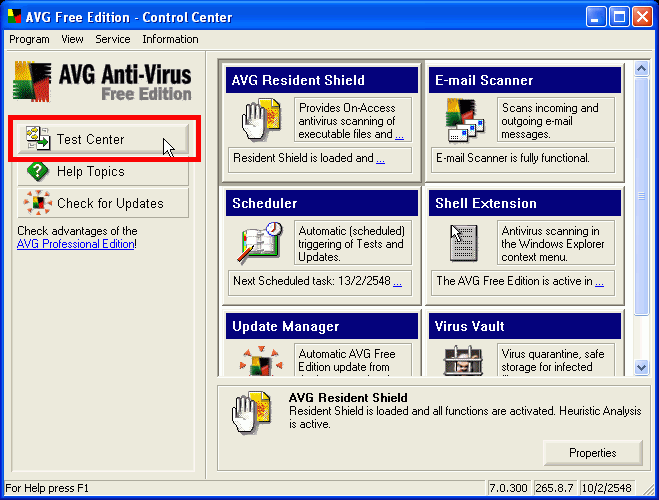Maximize the Control Center window
Viewport: 659px width, 500px height.
[619, 17]
